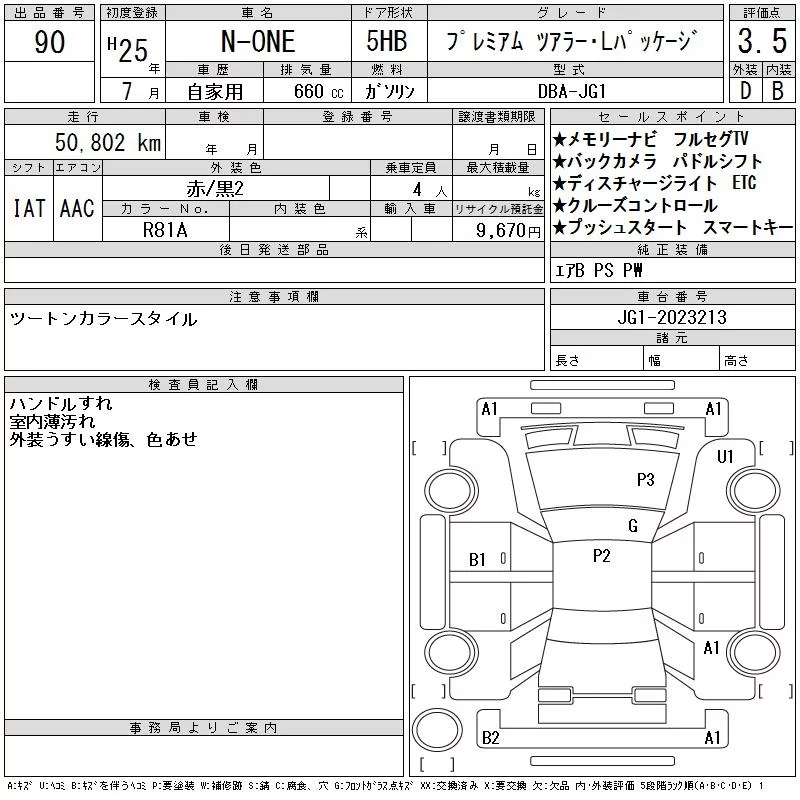
Task: Click the car name N-ONE
Action: [258, 42]
